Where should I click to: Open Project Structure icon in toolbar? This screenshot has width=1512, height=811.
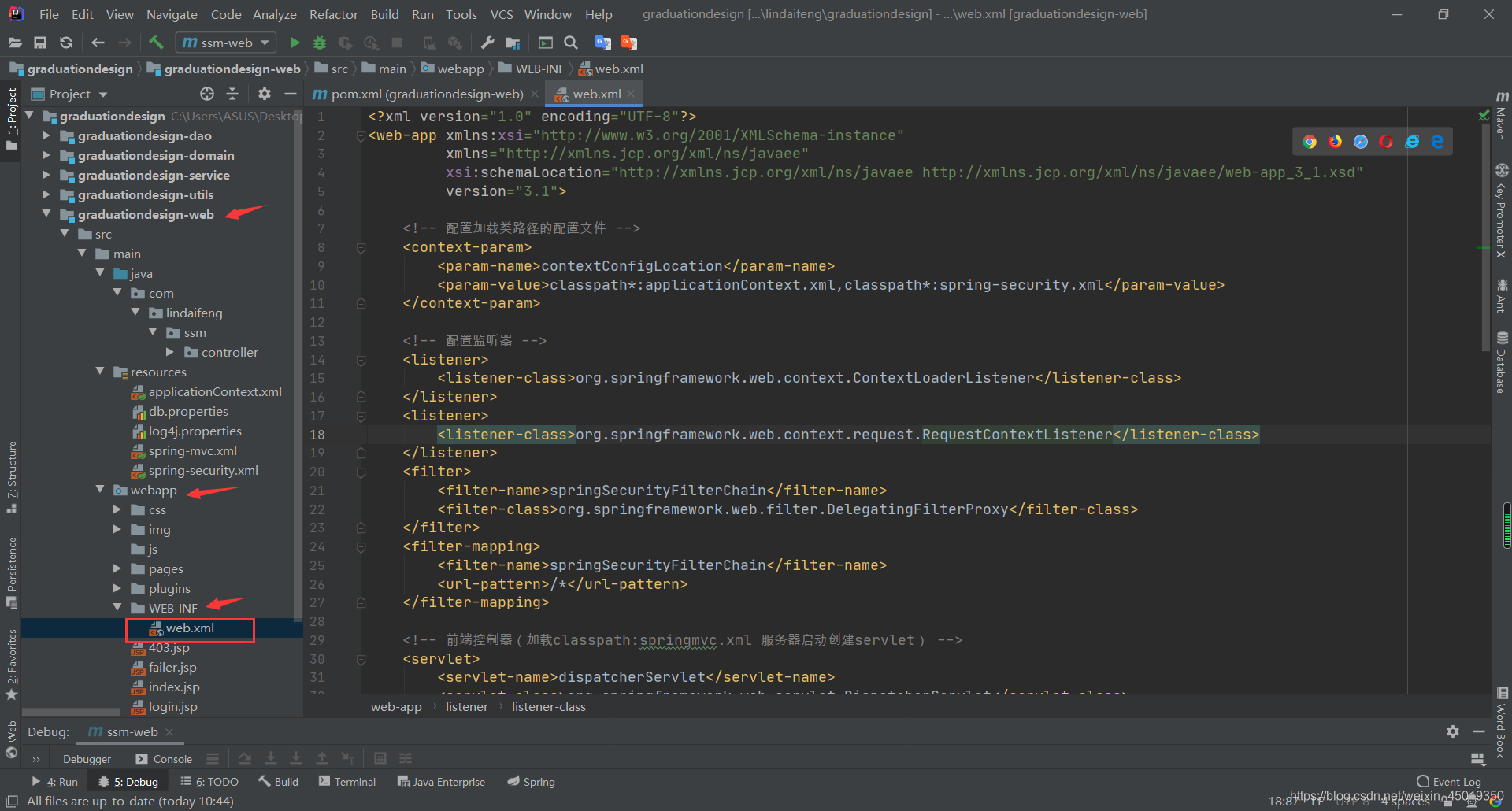(x=513, y=43)
